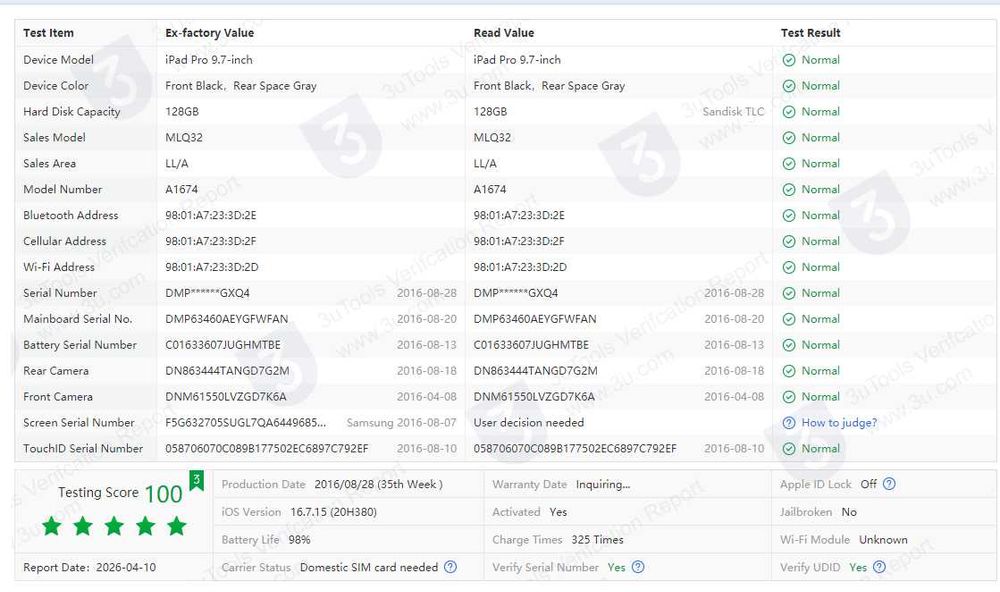Click the ex-factory iPad Pro 9.7-inch cell
This screenshot has width=1000, height=592.
(x=209, y=60)
